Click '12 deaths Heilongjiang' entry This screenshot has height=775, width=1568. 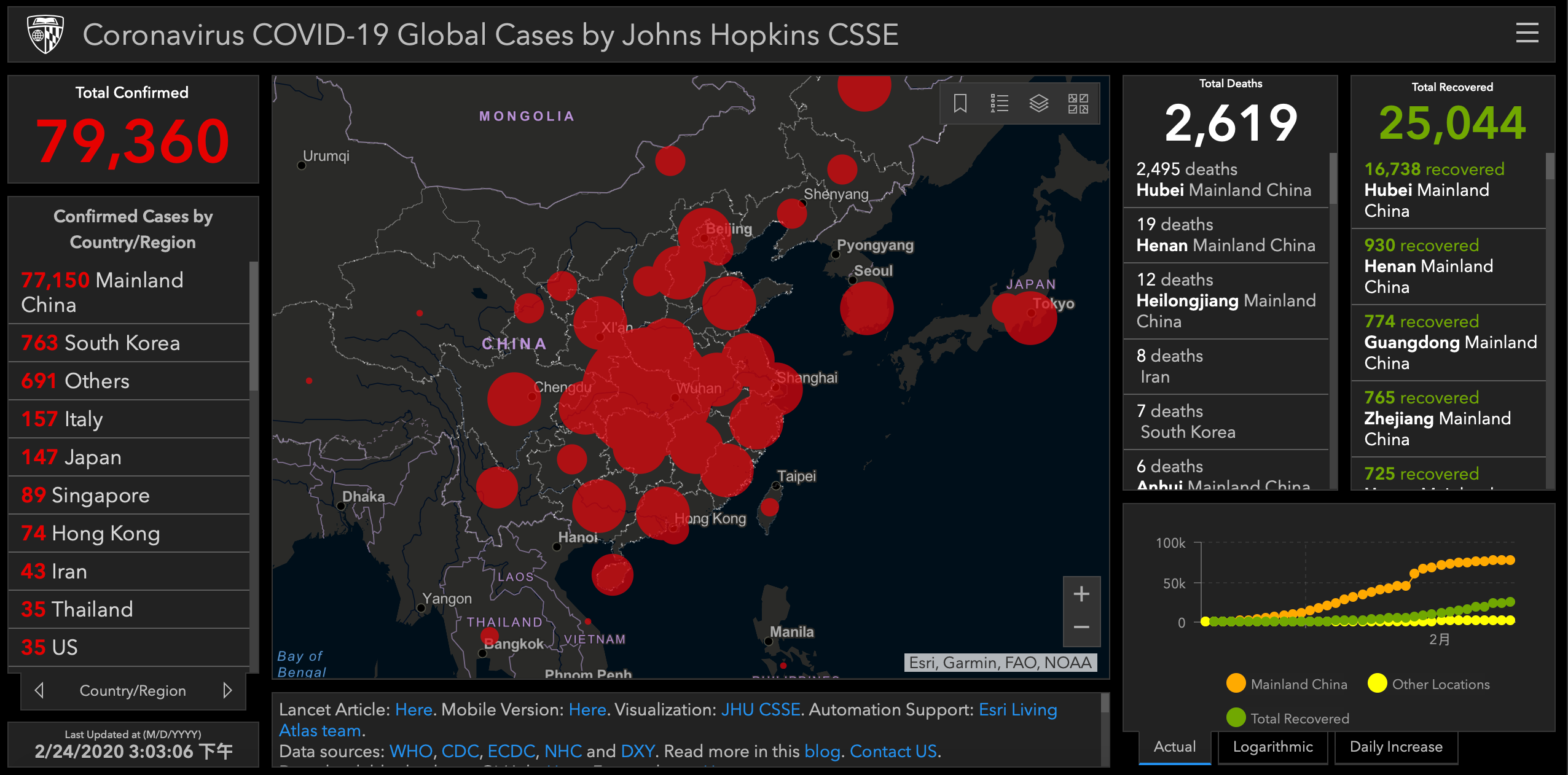click(1226, 301)
